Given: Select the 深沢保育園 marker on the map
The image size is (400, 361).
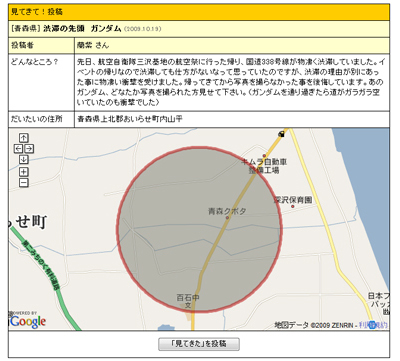Looking at the screenshot, I should coord(293,206).
